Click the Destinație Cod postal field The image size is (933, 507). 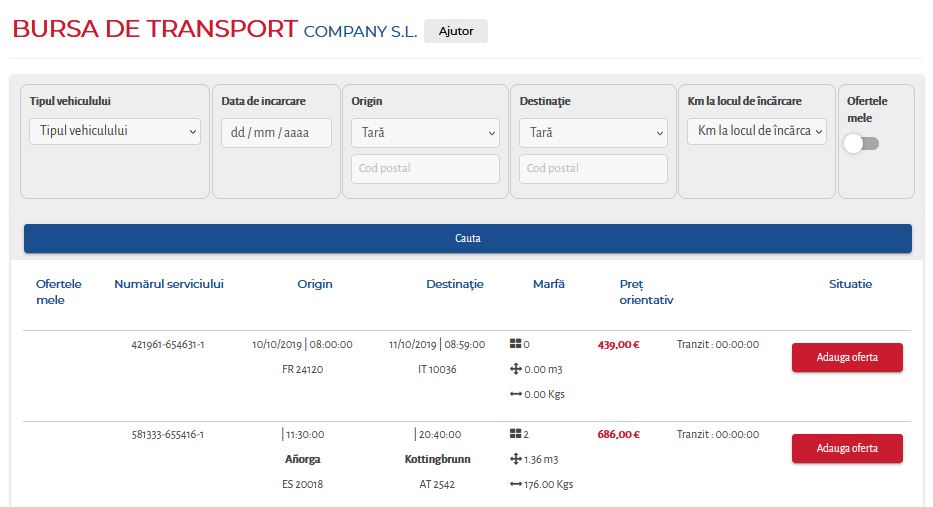(593, 168)
